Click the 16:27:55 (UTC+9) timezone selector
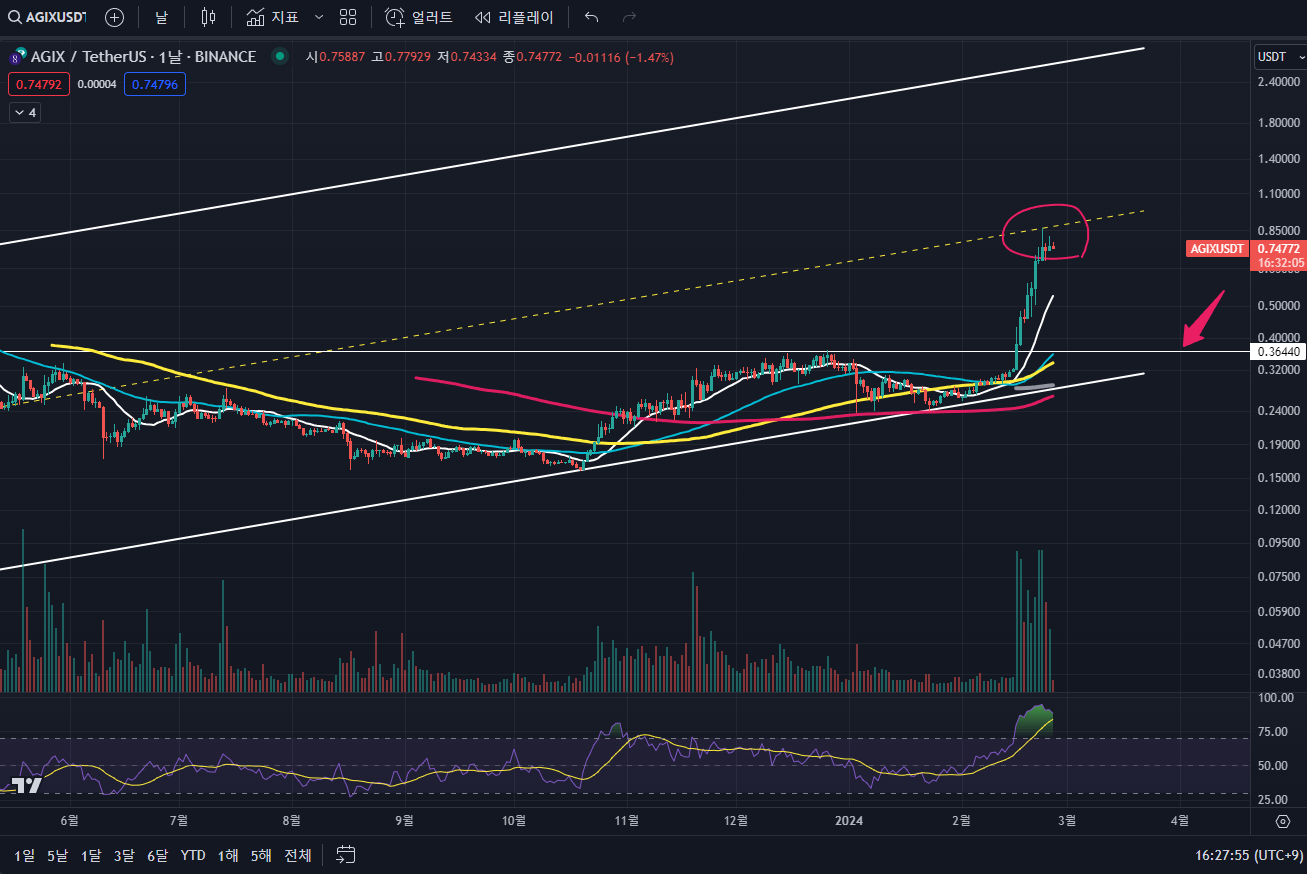Image resolution: width=1307 pixels, height=874 pixels. pos(1249,855)
